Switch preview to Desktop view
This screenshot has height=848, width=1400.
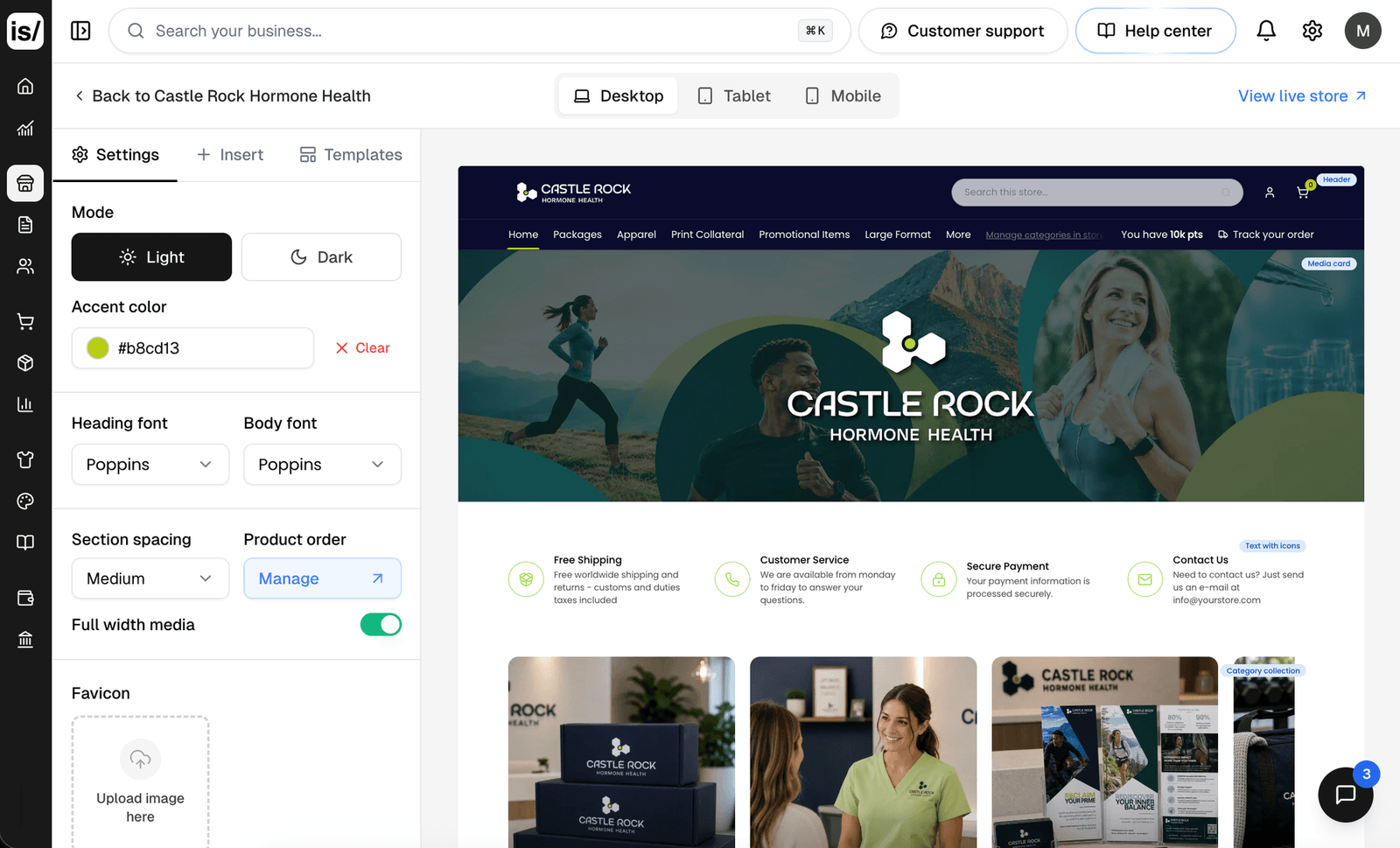(618, 96)
